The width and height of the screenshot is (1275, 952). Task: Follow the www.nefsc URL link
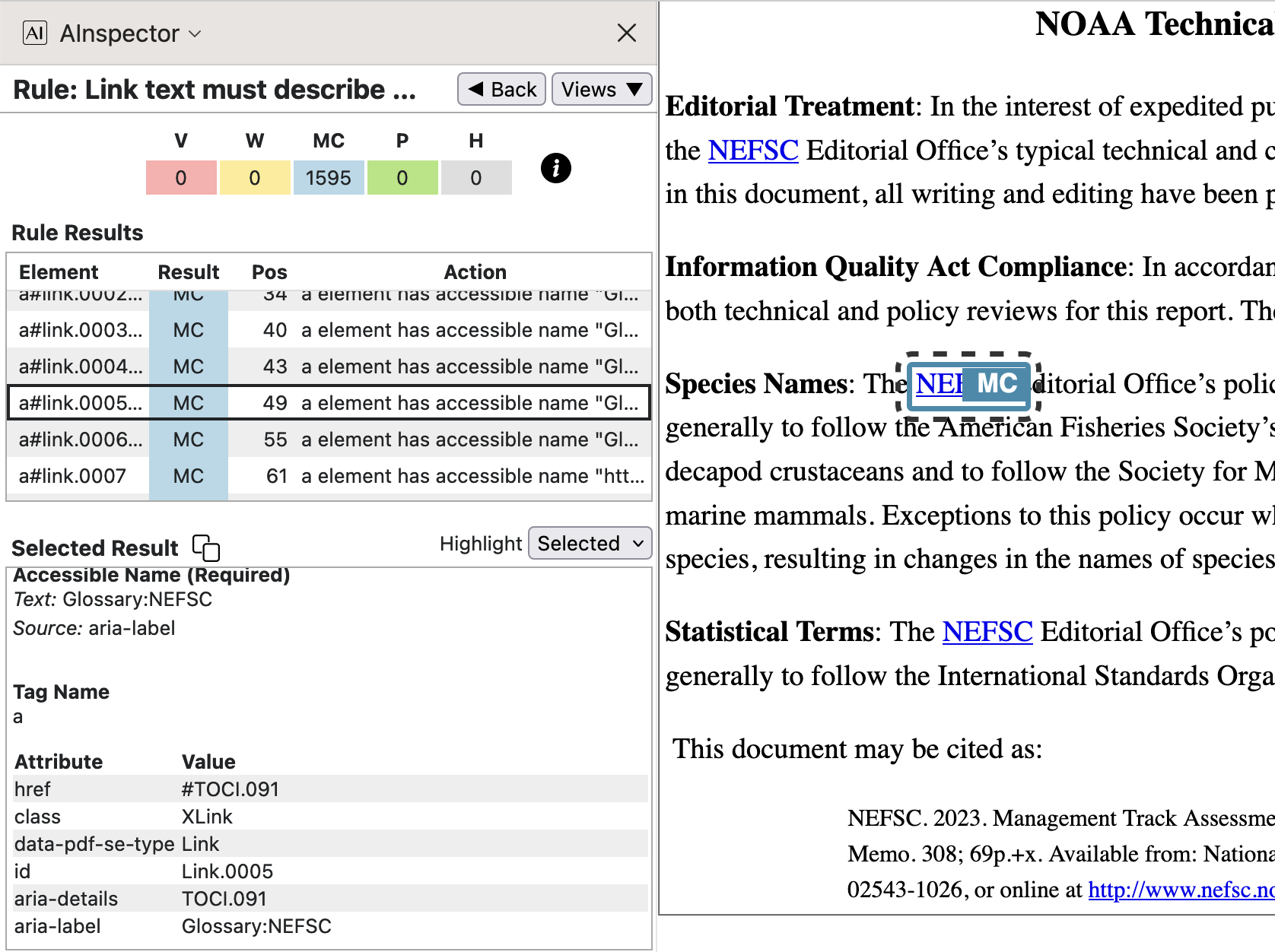coord(1181,890)
